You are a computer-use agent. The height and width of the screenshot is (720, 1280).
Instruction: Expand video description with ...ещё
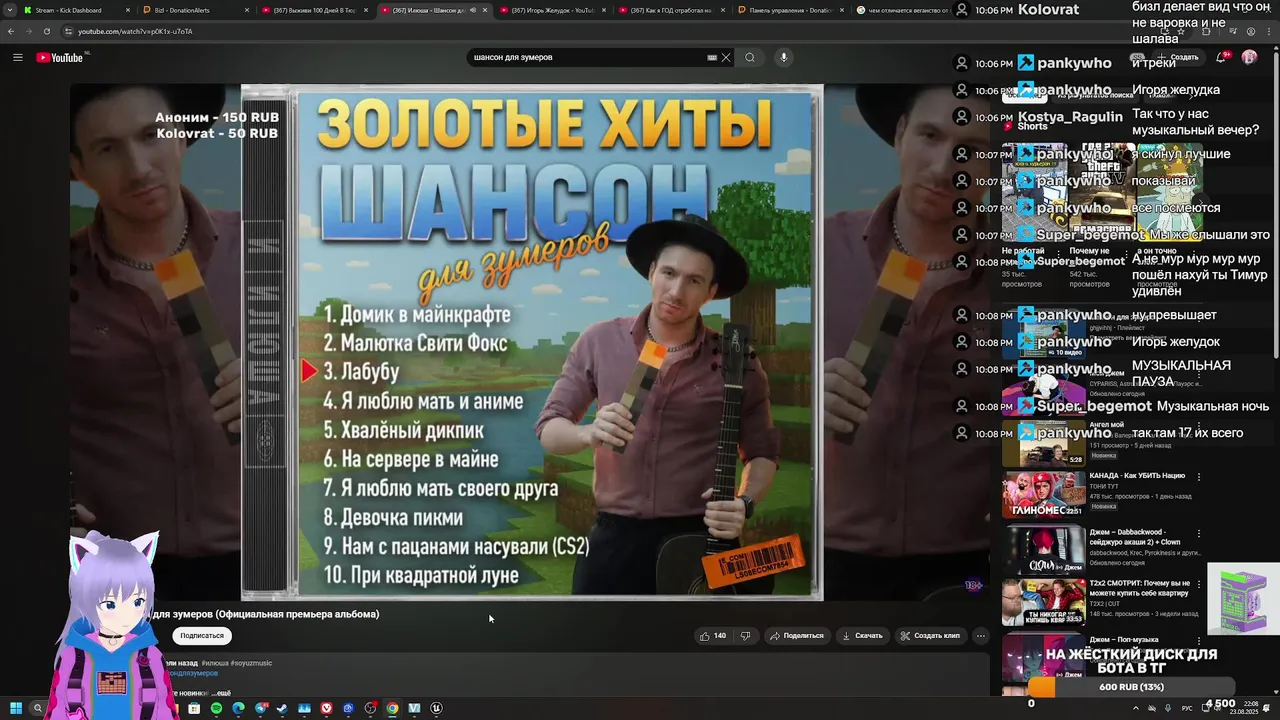(x=222, y=693)
